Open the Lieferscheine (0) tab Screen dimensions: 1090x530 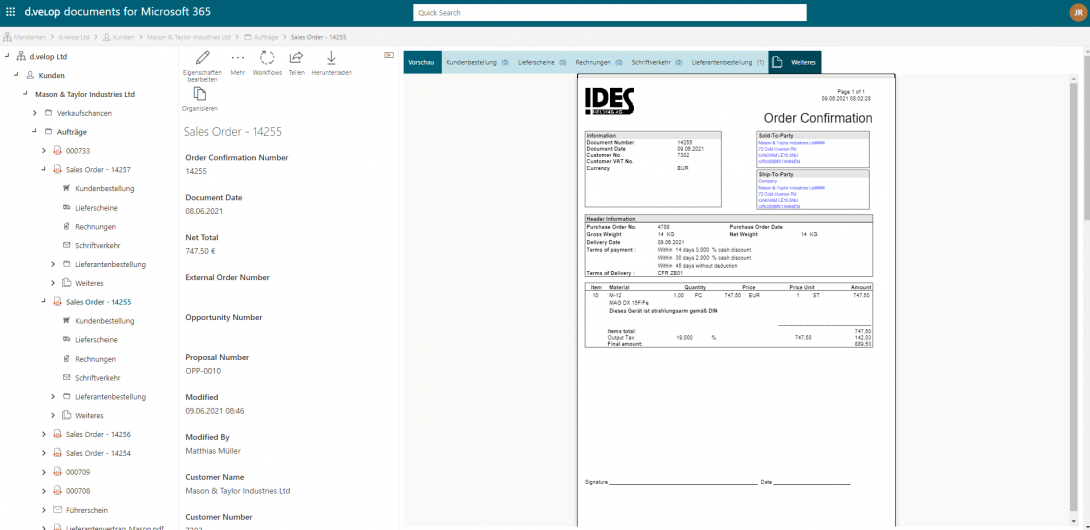tap(542, 63)
